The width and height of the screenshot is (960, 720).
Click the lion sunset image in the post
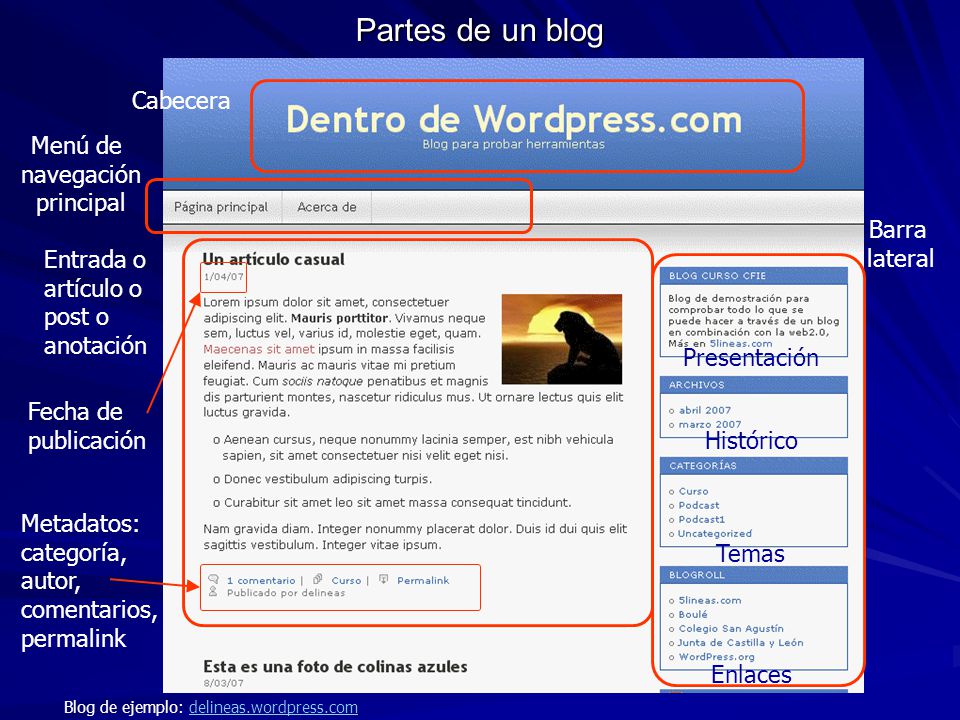pos(561,339)
